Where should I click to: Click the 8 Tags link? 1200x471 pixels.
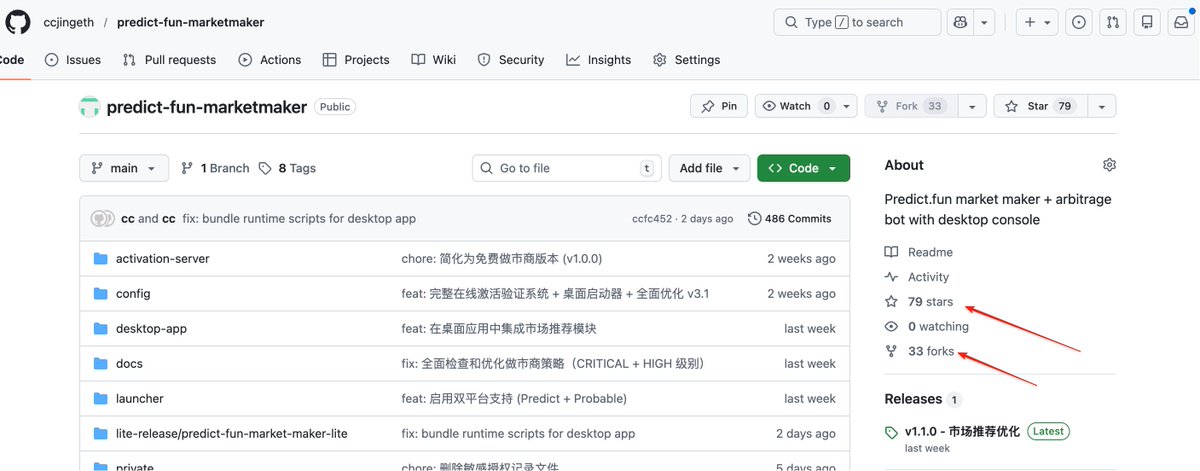pyautogui.click(x=287, y=168)
